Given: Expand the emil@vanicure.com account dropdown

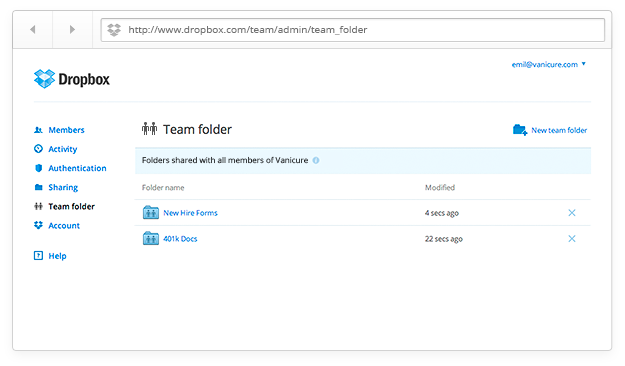Looking at the screenshot, I should coord(548,64).
